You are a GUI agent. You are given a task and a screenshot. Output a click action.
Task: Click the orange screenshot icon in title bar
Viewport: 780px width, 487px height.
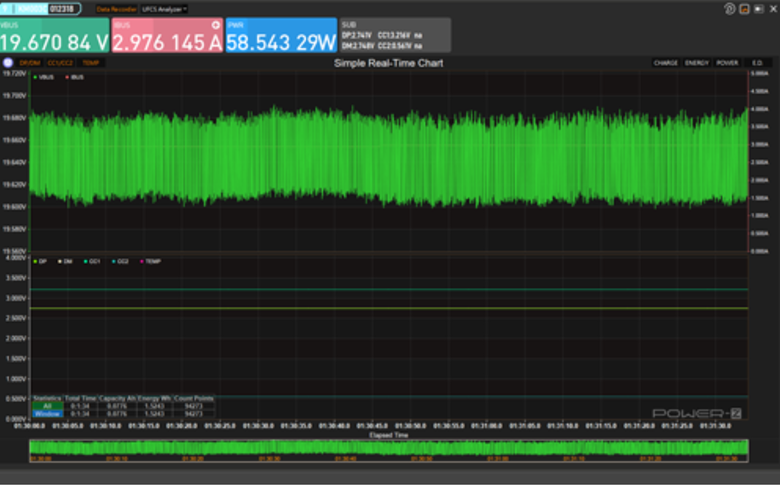(744, 9)
